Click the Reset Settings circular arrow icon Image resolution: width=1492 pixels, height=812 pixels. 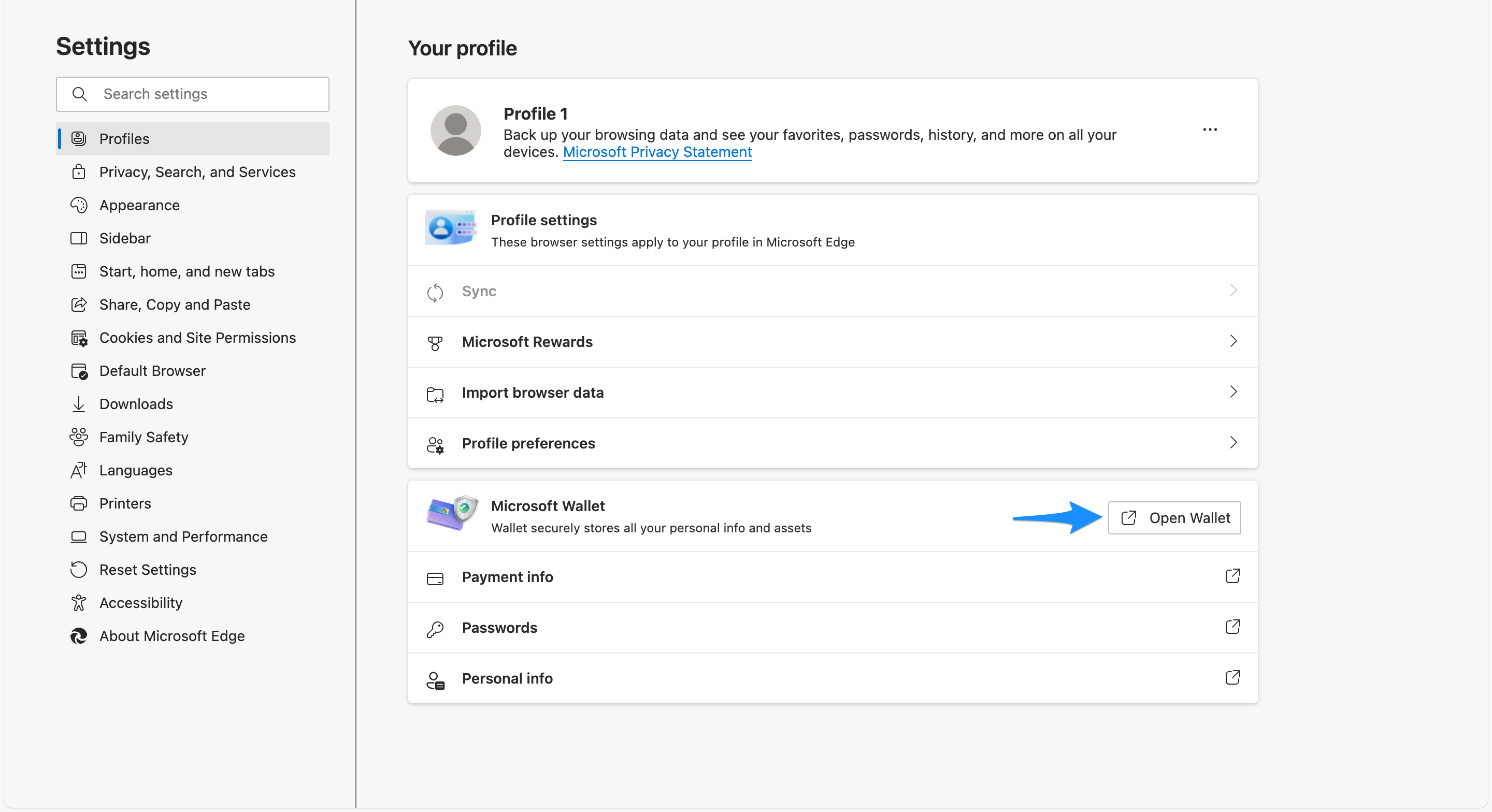79,570
